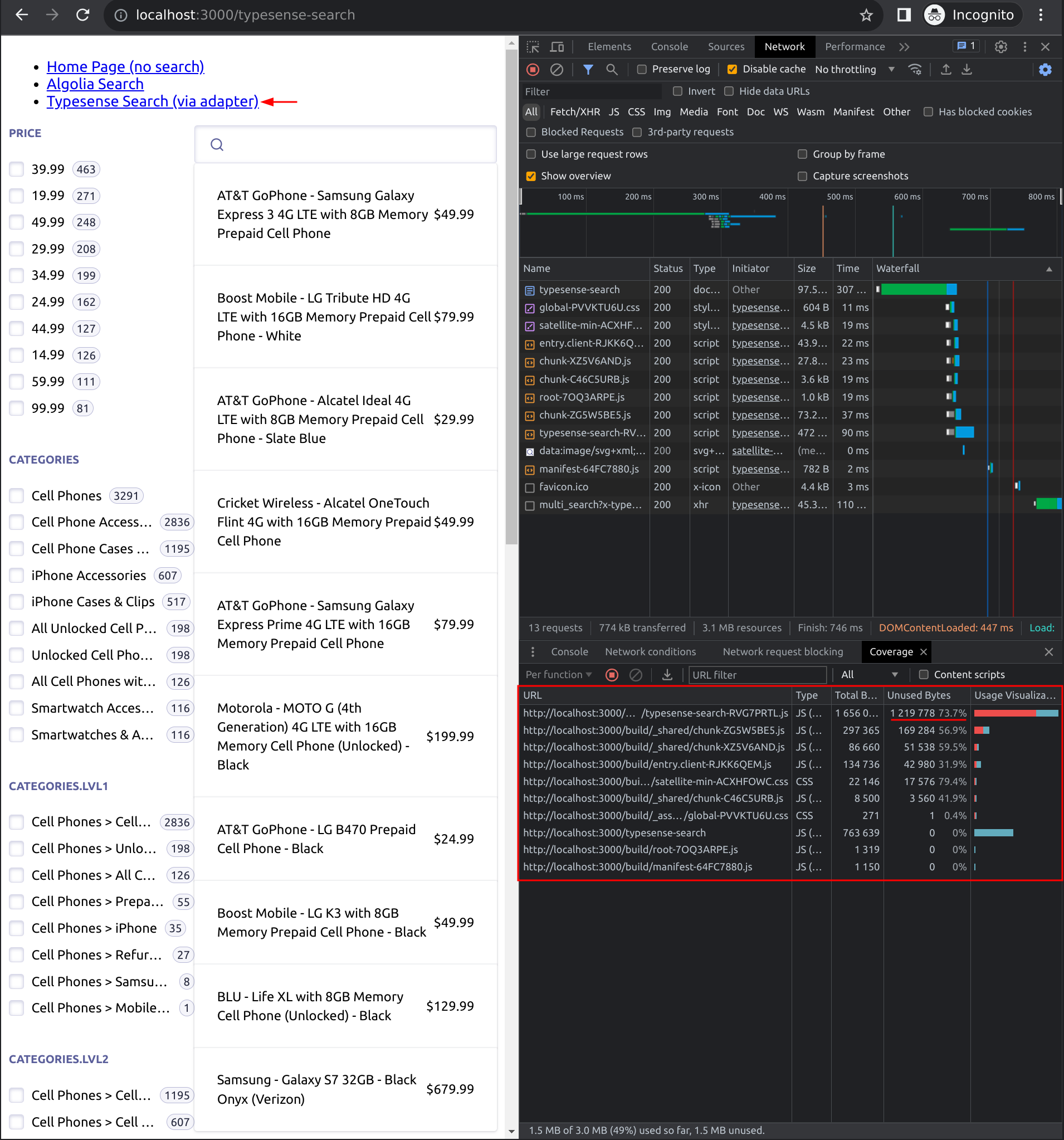Screen dimensions: 1064x1140
Task: Filter requests by WS type
Action: coord(781,112)
